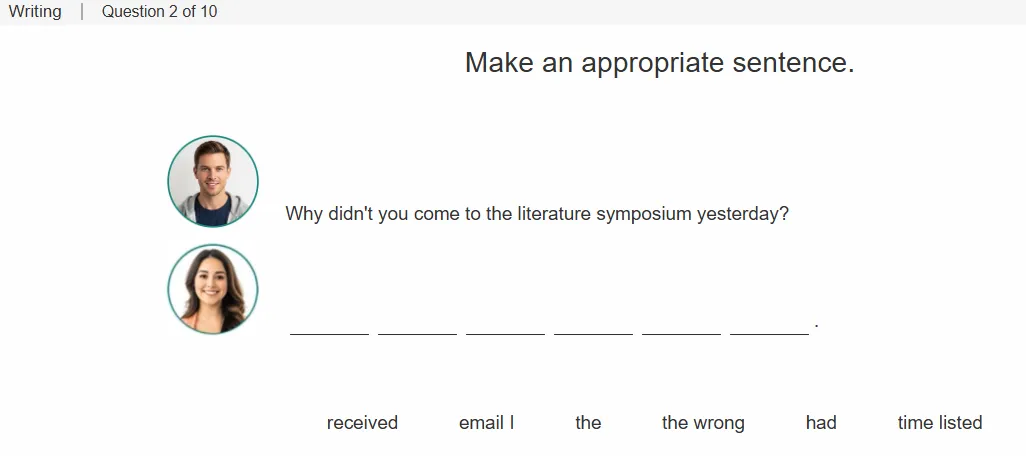
Task: Click the divider between Writing and Question
Action: click(x=82, y=12)
